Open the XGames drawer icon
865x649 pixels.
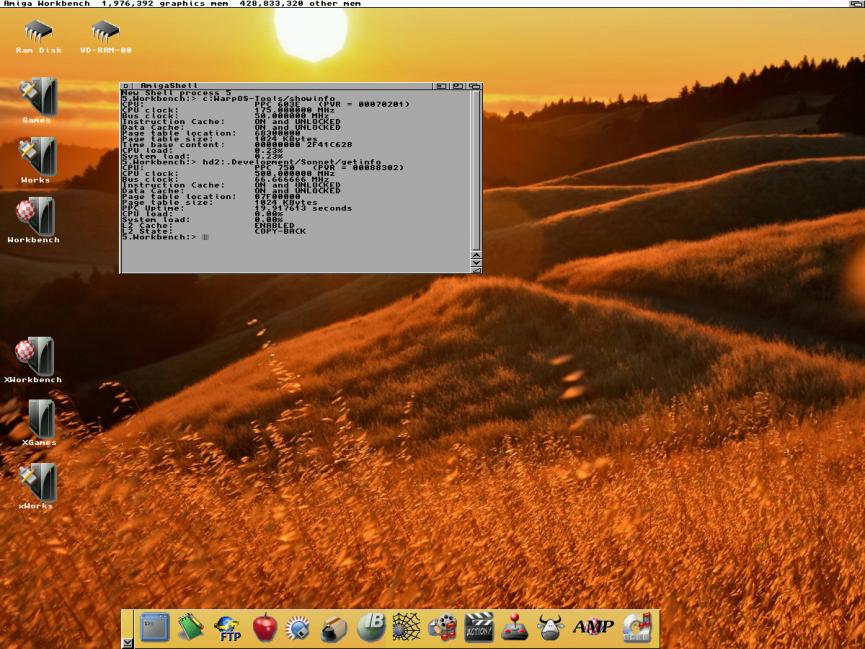pos(39,420)
